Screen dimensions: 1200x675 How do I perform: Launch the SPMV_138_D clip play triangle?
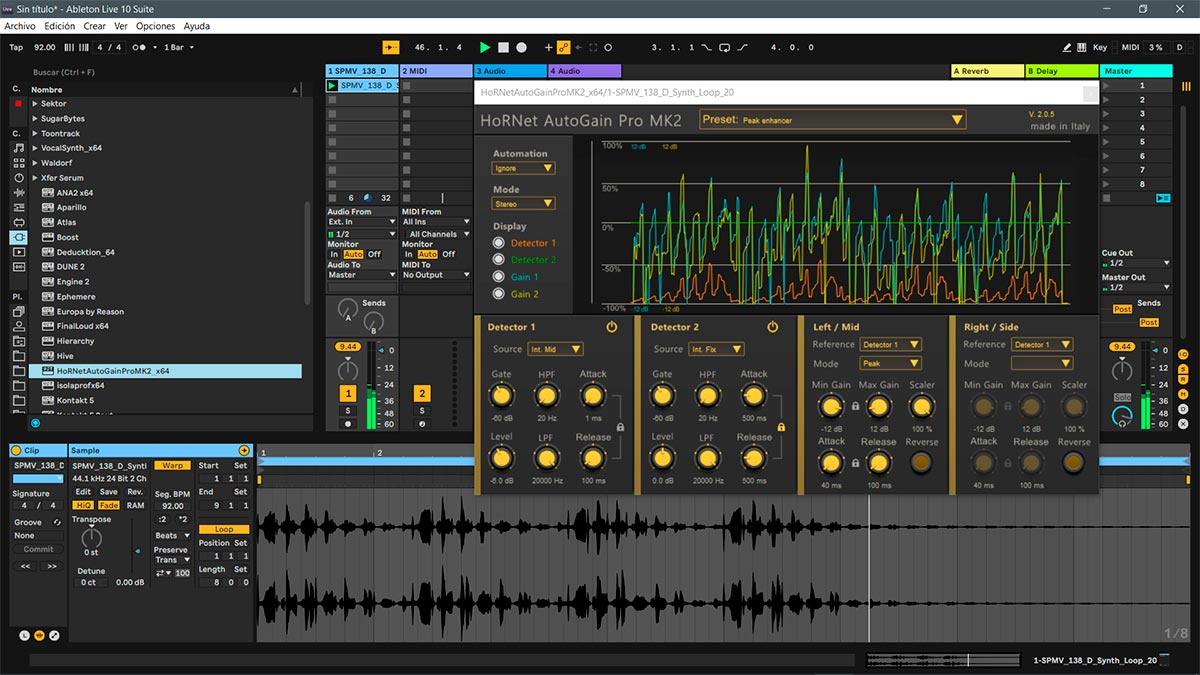click(x=333, y=86)
